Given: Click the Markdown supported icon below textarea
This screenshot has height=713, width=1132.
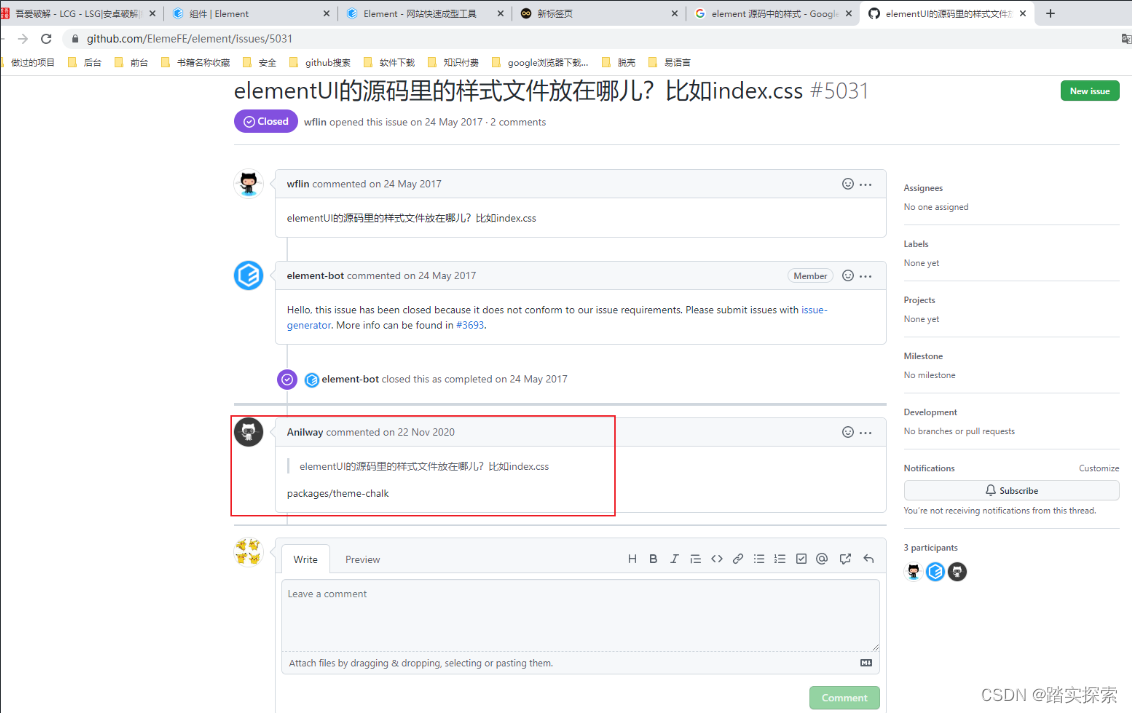Looking at the screenshot, I should pos(866,662).
